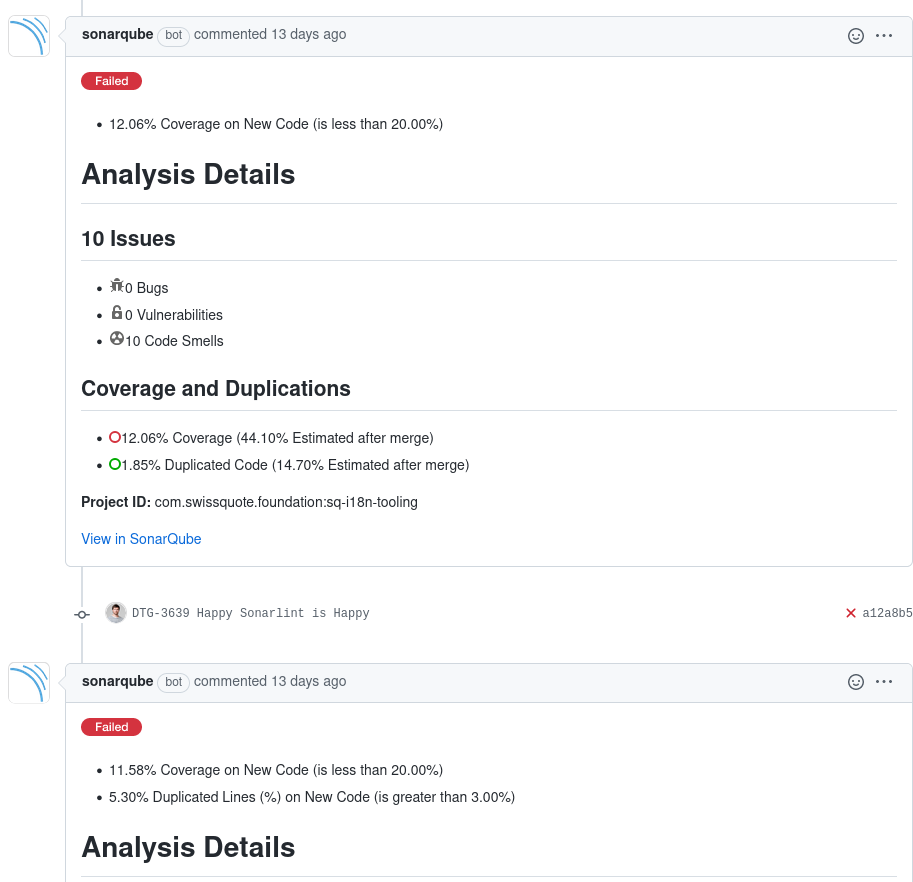This screenshot has height=882, width=913.
Task: Open the sonarqube author name in second comment
Action: pyautogui.click(x=118, y=681)
